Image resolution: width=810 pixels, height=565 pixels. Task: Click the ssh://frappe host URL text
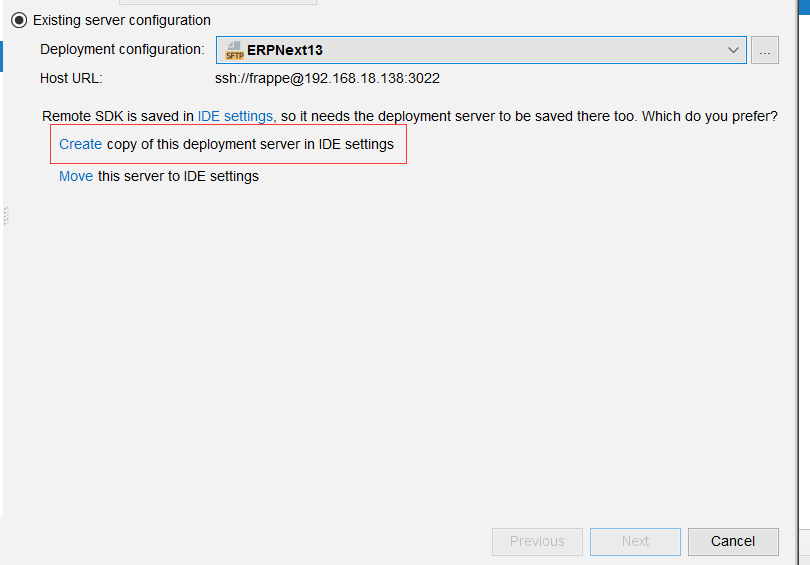[x=328, y=79]
